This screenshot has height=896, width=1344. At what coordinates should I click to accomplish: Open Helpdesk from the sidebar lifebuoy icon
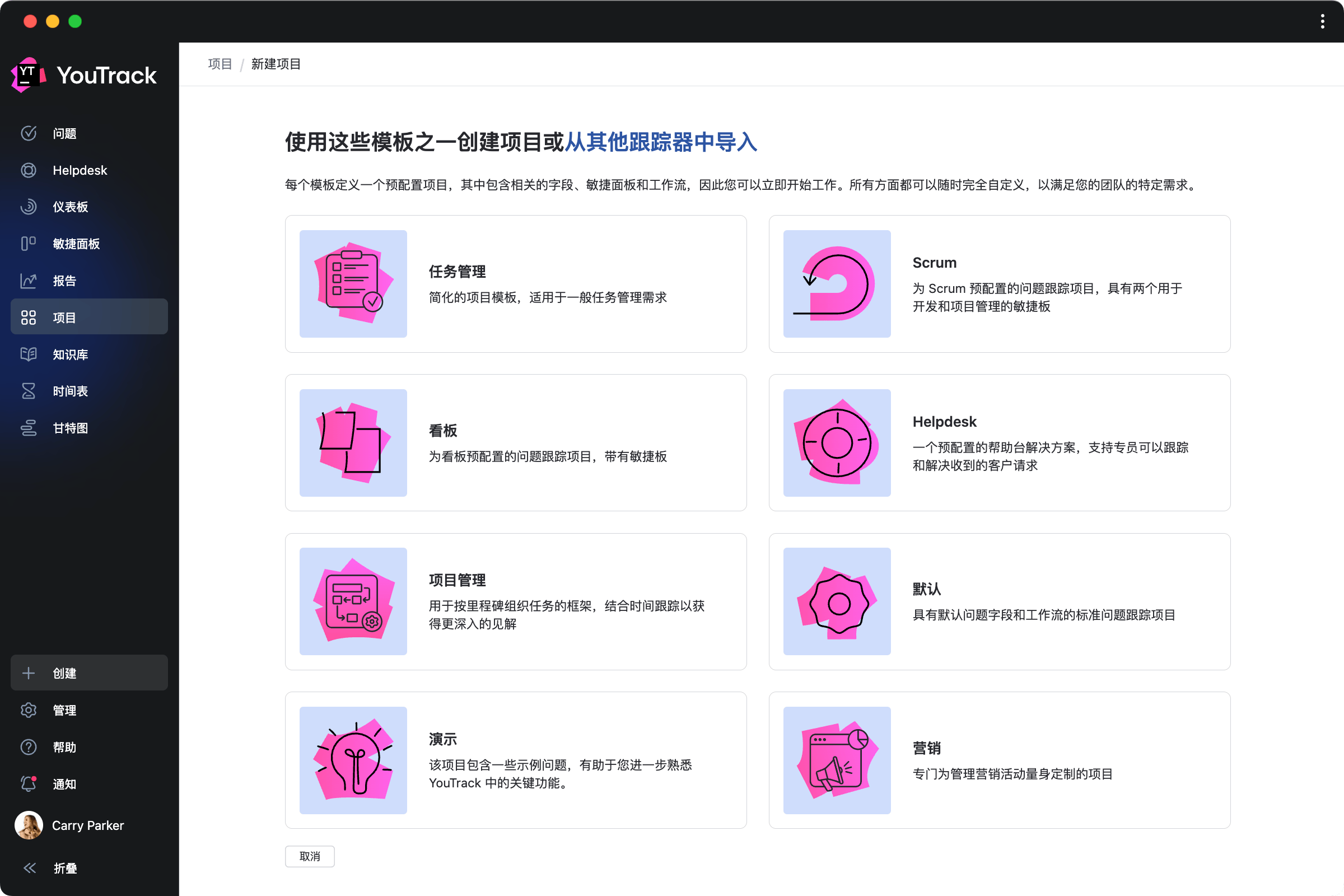click(29, 170)
